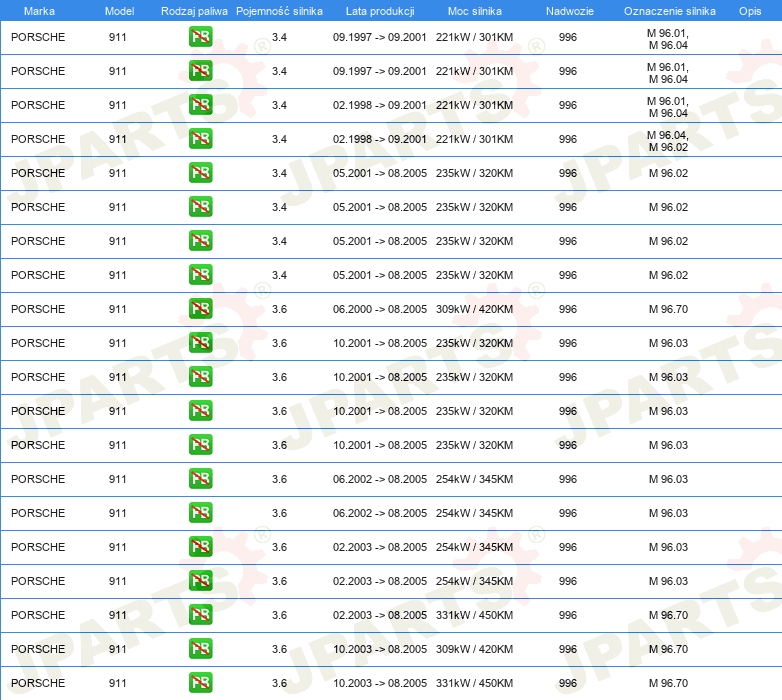Image resolution: width=782 pixels, height=700 pixels.
Task: Click the Model column header
Action: tap(119, 11)
